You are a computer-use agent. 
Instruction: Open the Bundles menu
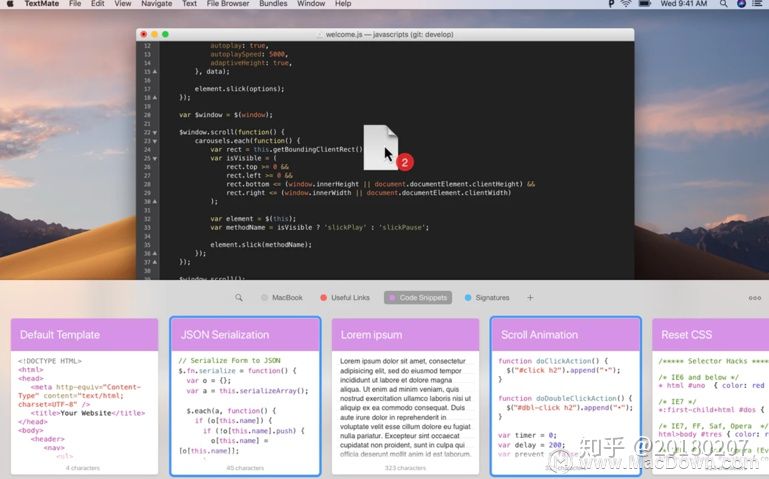[x=273, y=4]
